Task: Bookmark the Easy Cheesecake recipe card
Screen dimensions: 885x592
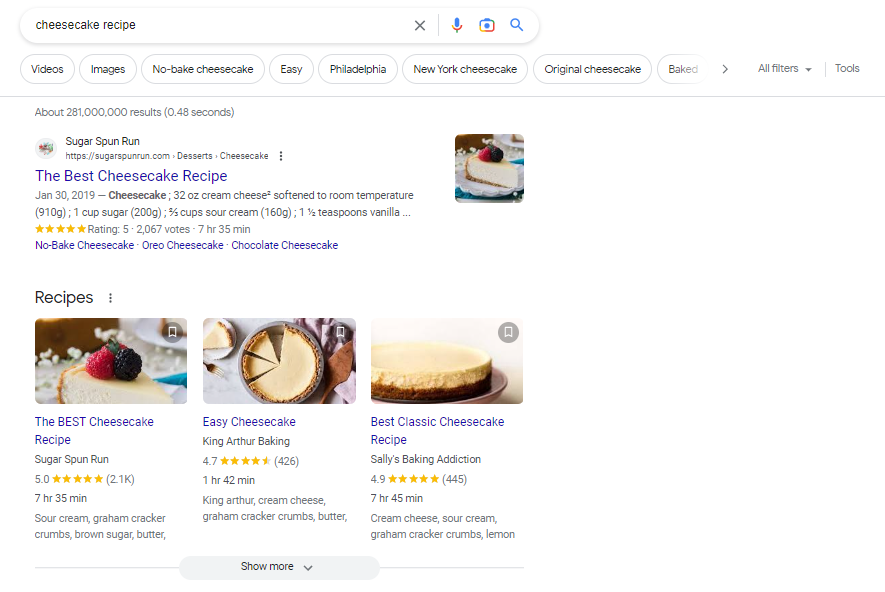Action: point(340,332)
